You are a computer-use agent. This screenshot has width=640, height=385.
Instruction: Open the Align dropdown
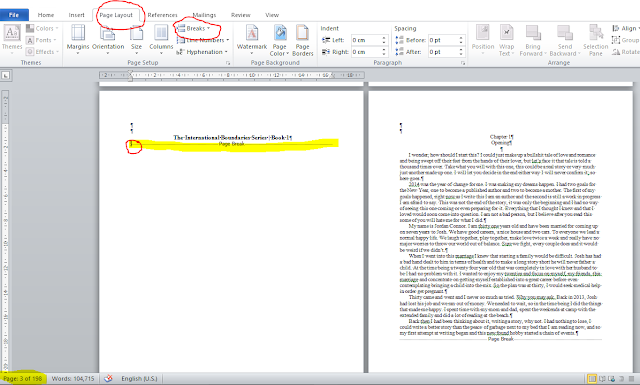pyautogui.click(x=625, y=28)
